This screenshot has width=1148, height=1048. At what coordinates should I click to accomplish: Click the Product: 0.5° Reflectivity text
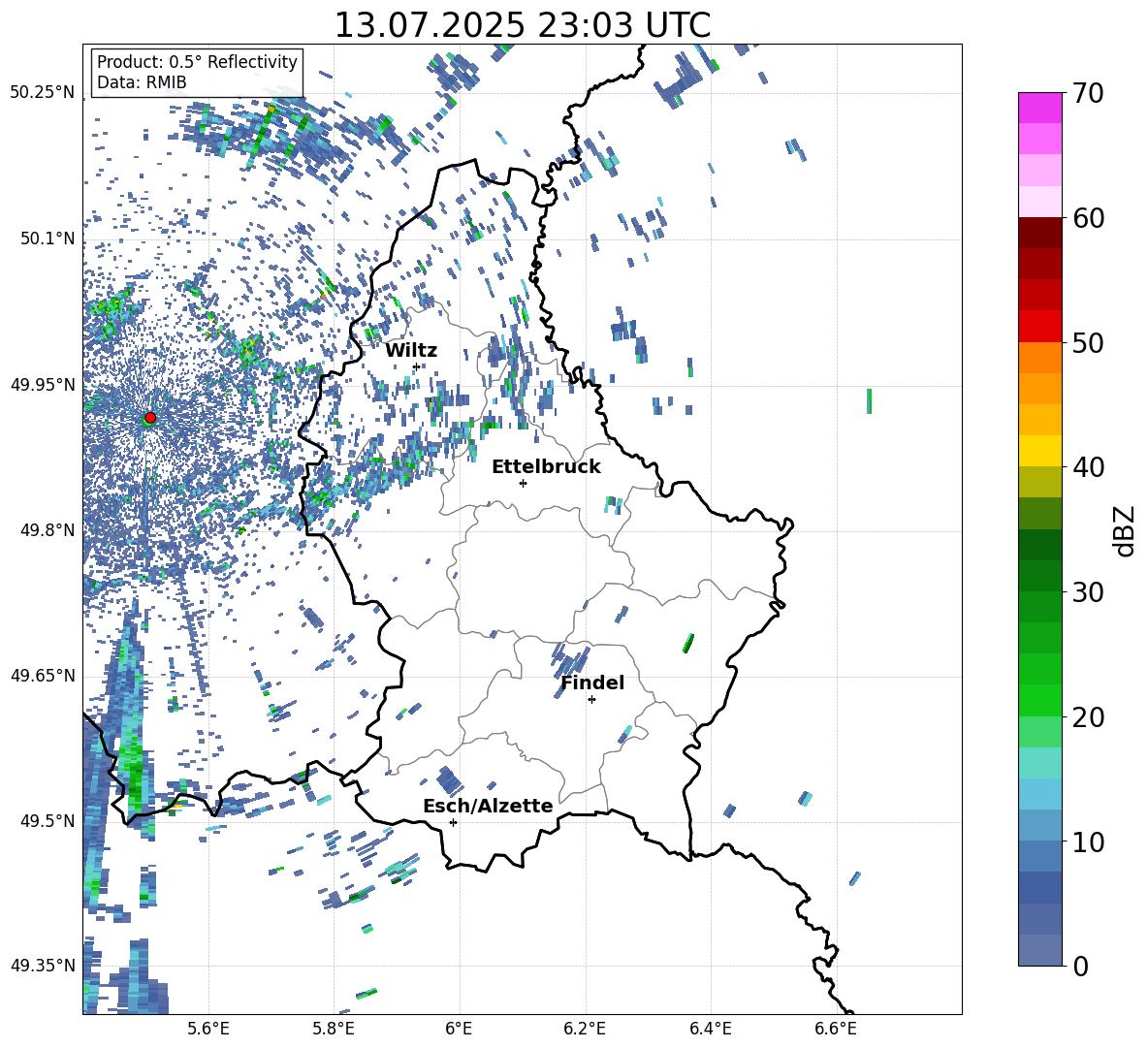point(197,61)
